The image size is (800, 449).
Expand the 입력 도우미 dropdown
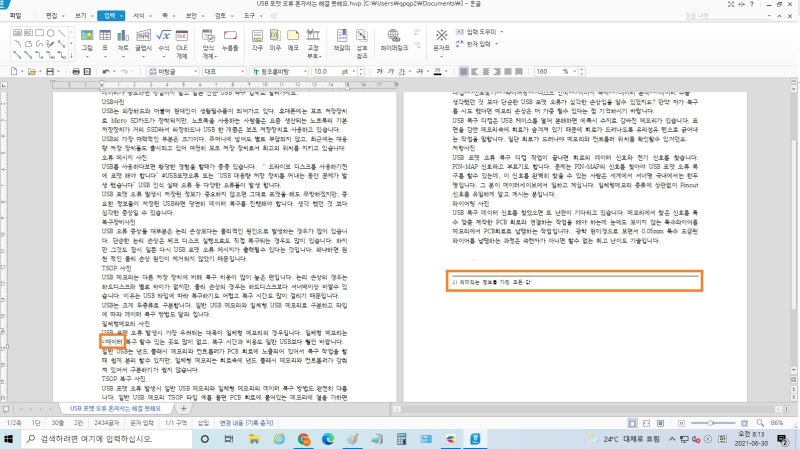coord(502,32)
